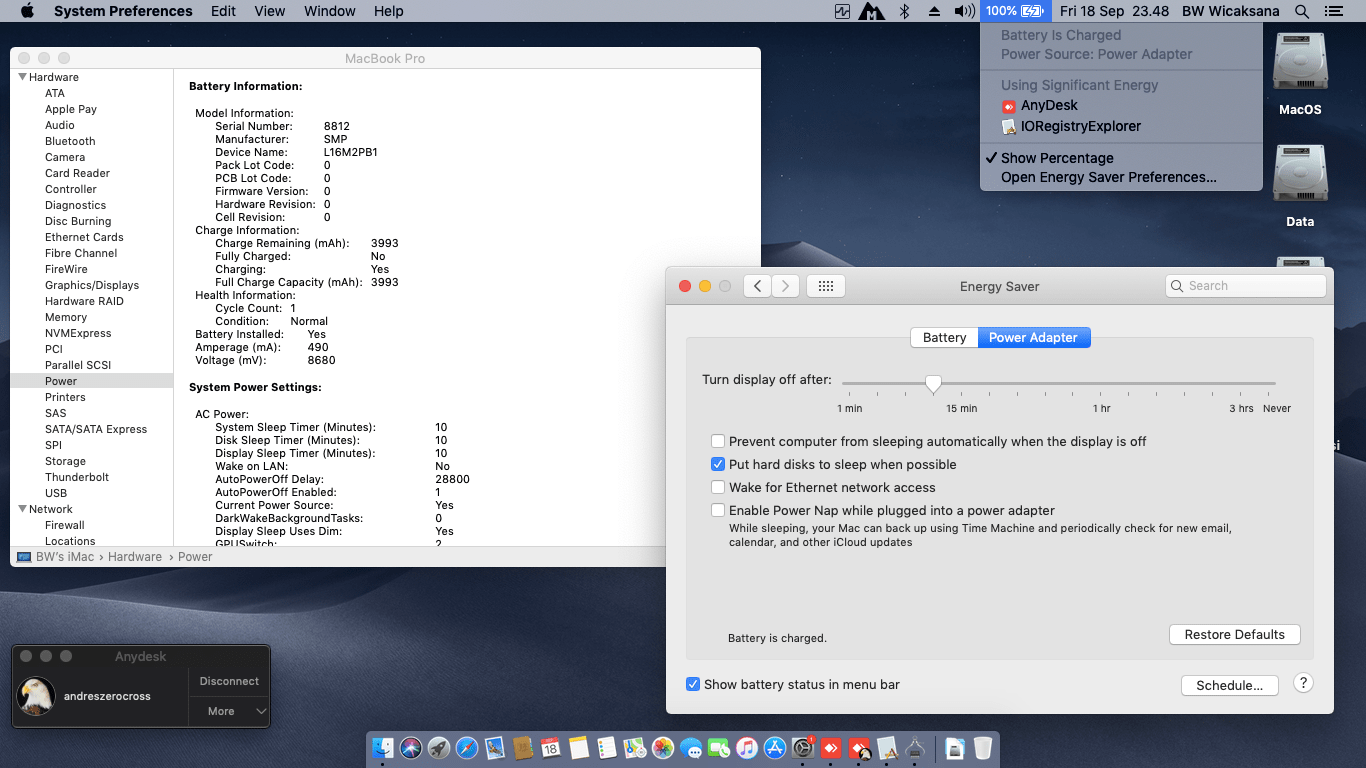1366x768 pixels.
Task: Uncheck Show battery status in menu bar
Action: 692,684
